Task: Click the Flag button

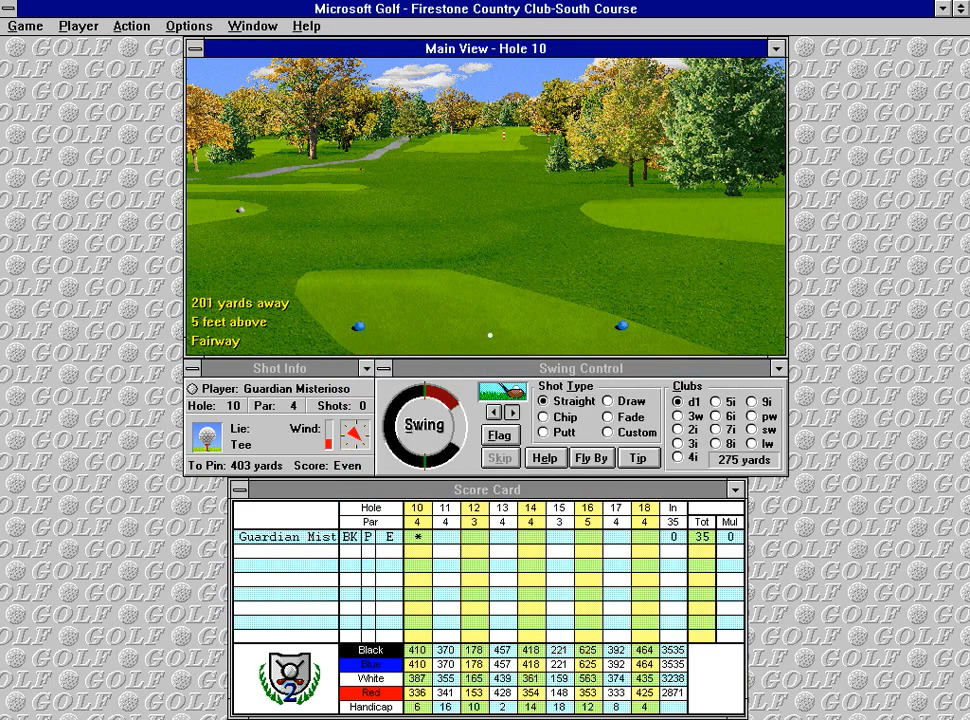Action: pyautogui.click(x=500, y=435)
